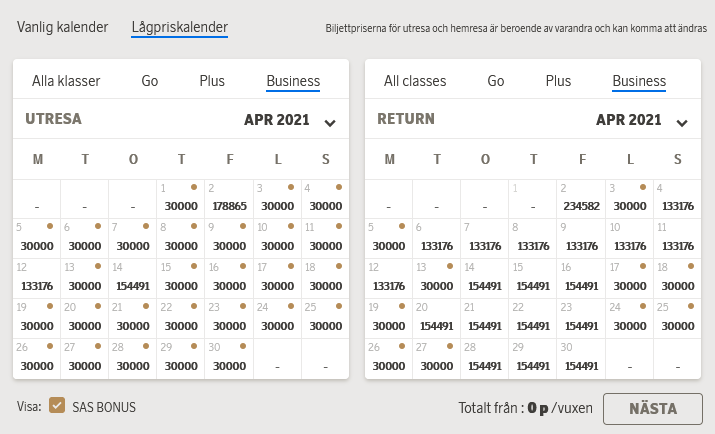Viewport: 715px width, 434px height.
Task: Pick April 2 return priced 234582
Action: click(x=581, y=198)
